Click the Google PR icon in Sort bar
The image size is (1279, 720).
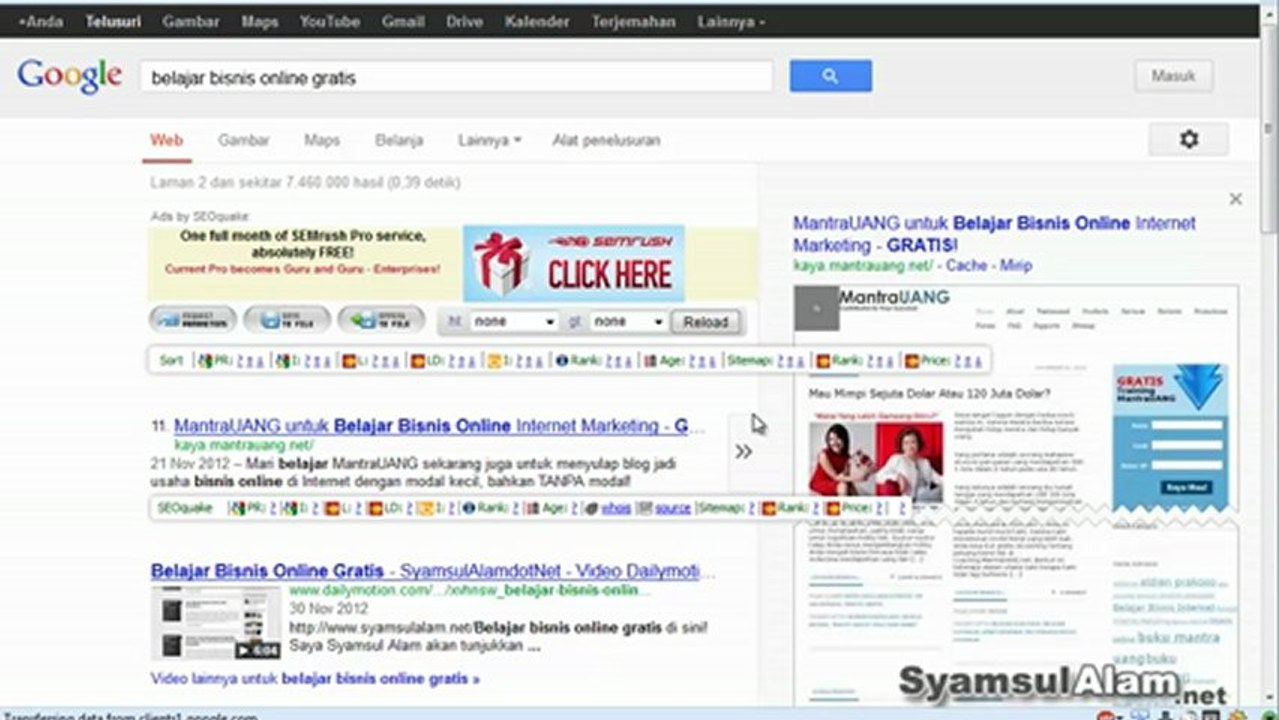tap(205, 361)
